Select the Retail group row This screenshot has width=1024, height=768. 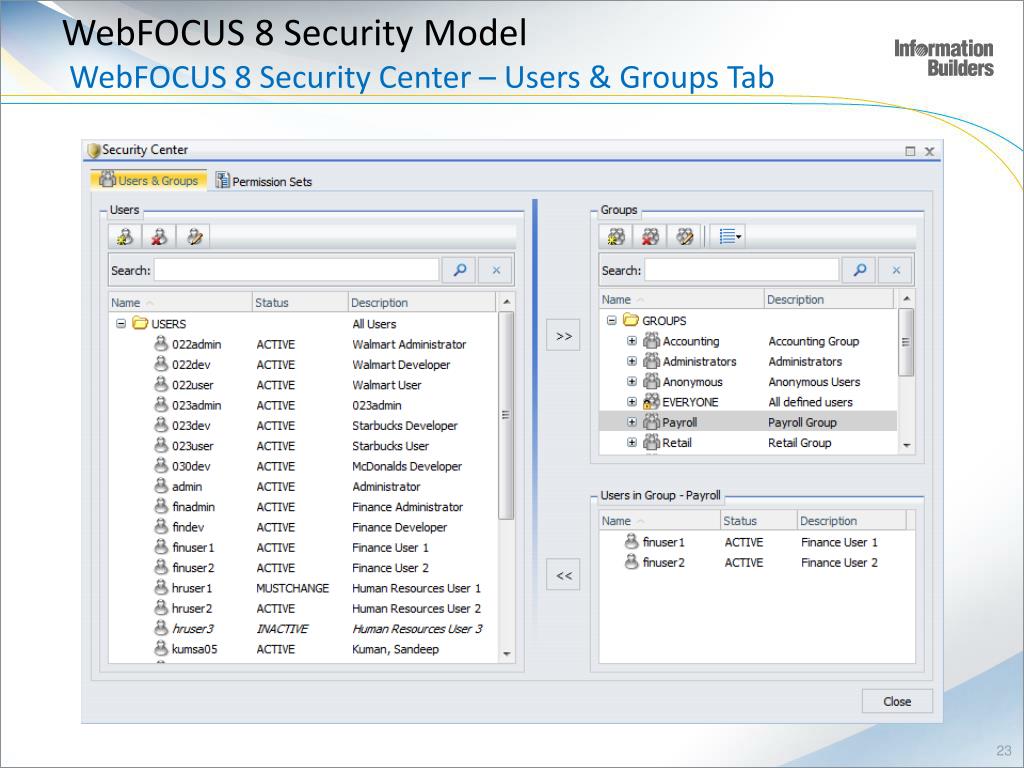tap(748, 442)
